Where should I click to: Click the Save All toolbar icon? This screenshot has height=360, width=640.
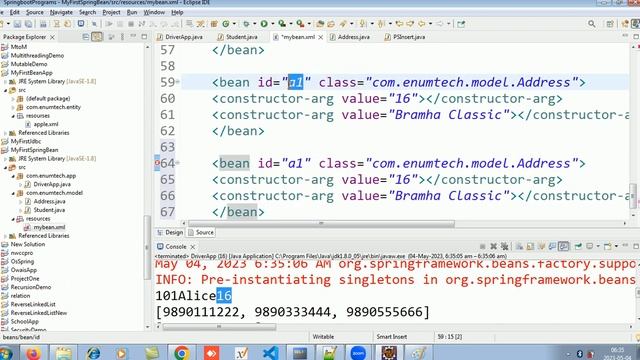click(x=28, y=24)
